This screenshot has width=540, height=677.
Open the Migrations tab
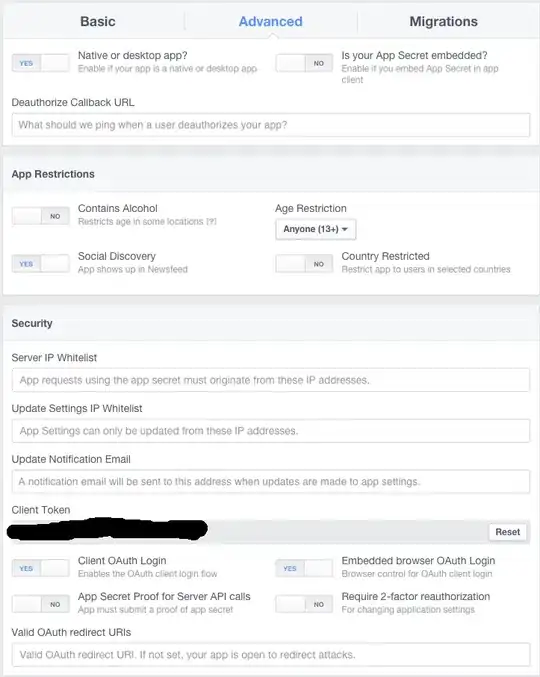[x=443, y=22]
